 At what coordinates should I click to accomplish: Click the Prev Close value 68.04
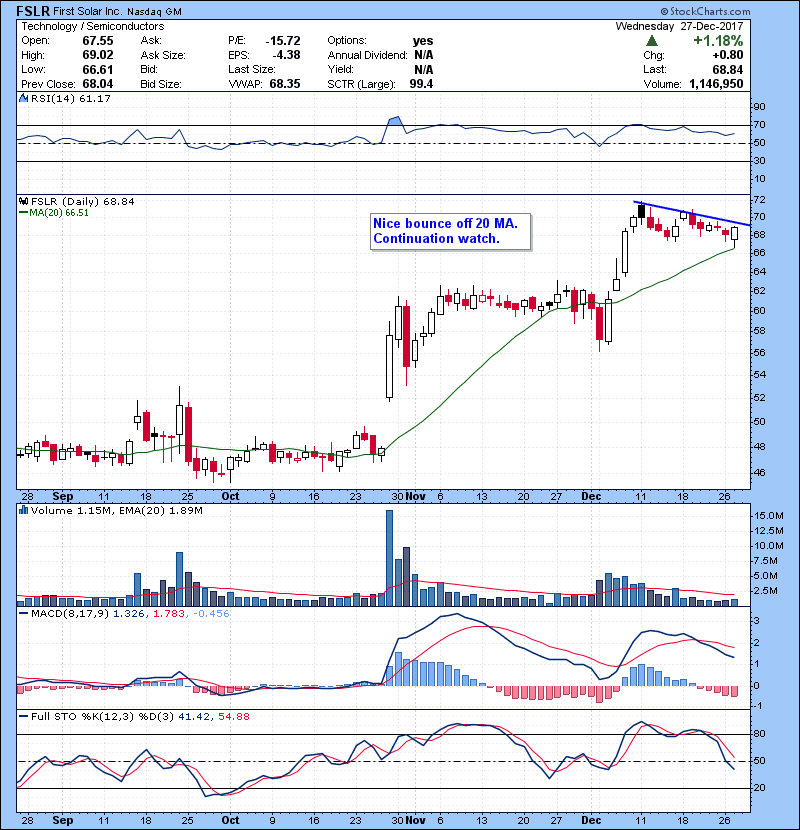coord(98,84)
